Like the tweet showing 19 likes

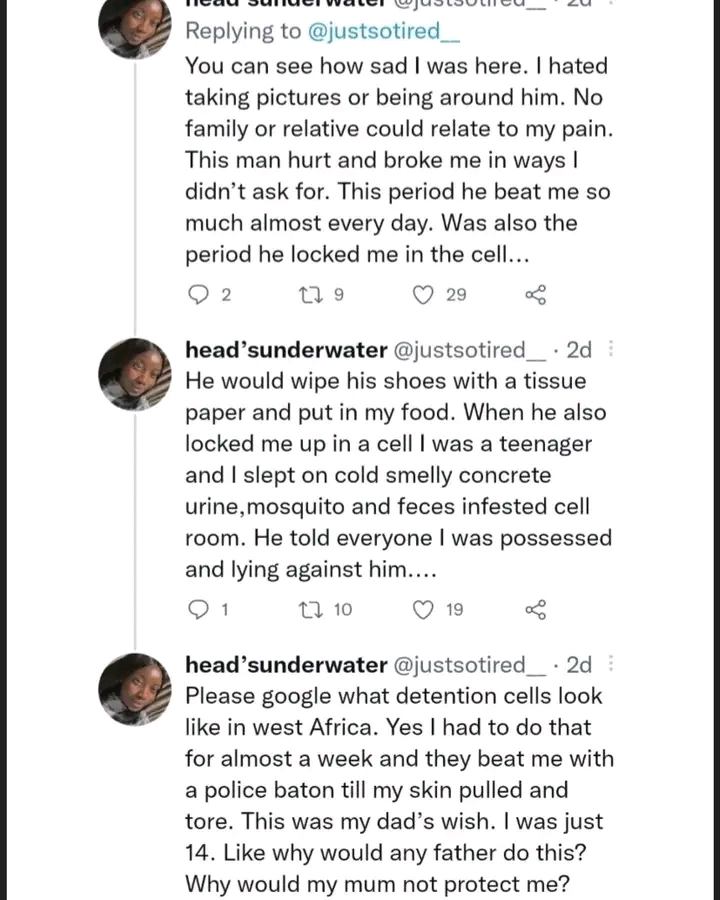click(424, 609)
